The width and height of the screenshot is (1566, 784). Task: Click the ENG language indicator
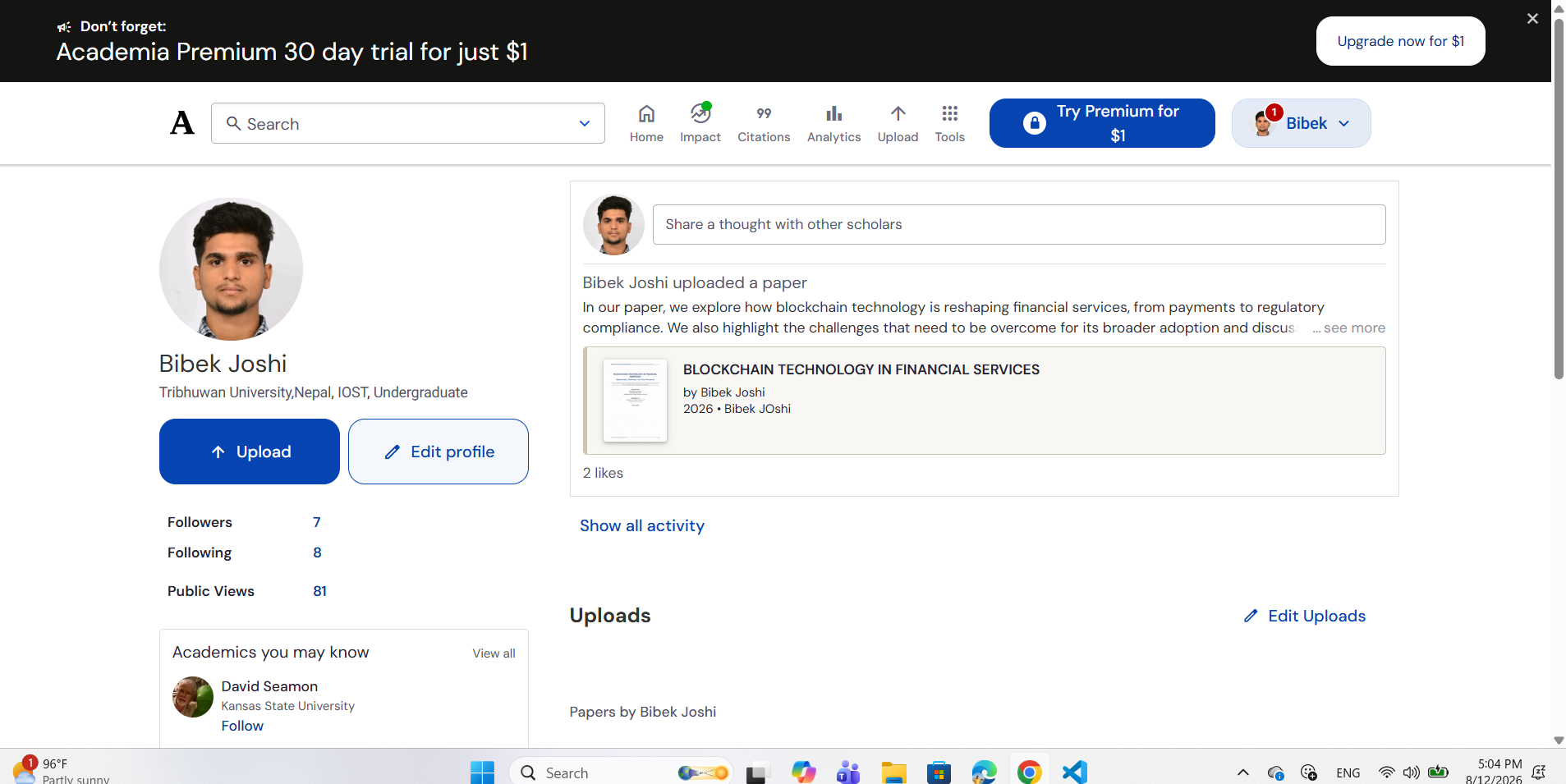[x=1348, y=773]
